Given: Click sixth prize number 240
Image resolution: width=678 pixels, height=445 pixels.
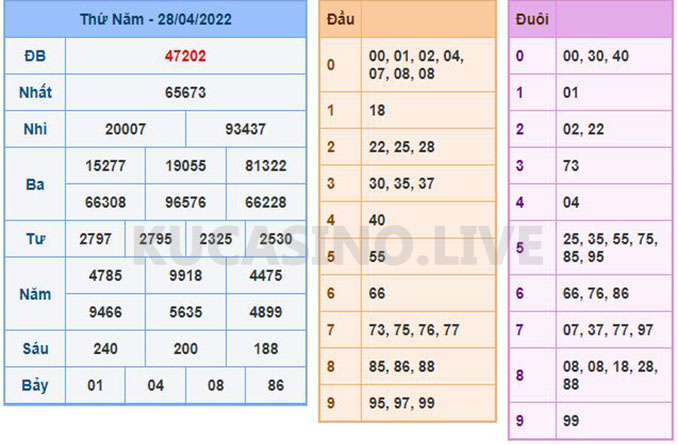Looking at the screenshot, I should point(106,349).
